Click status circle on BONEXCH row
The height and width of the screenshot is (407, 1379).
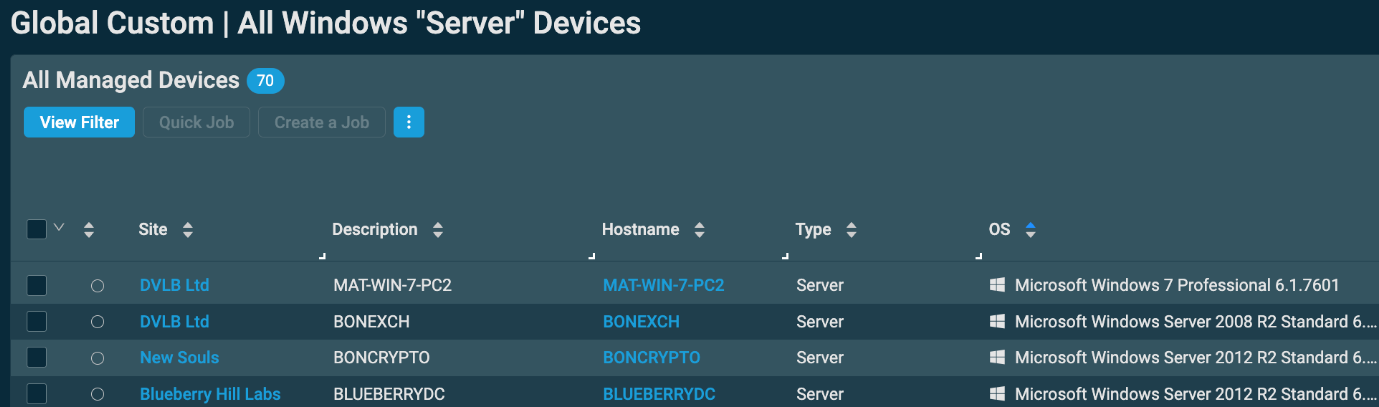tap(97, 322)
